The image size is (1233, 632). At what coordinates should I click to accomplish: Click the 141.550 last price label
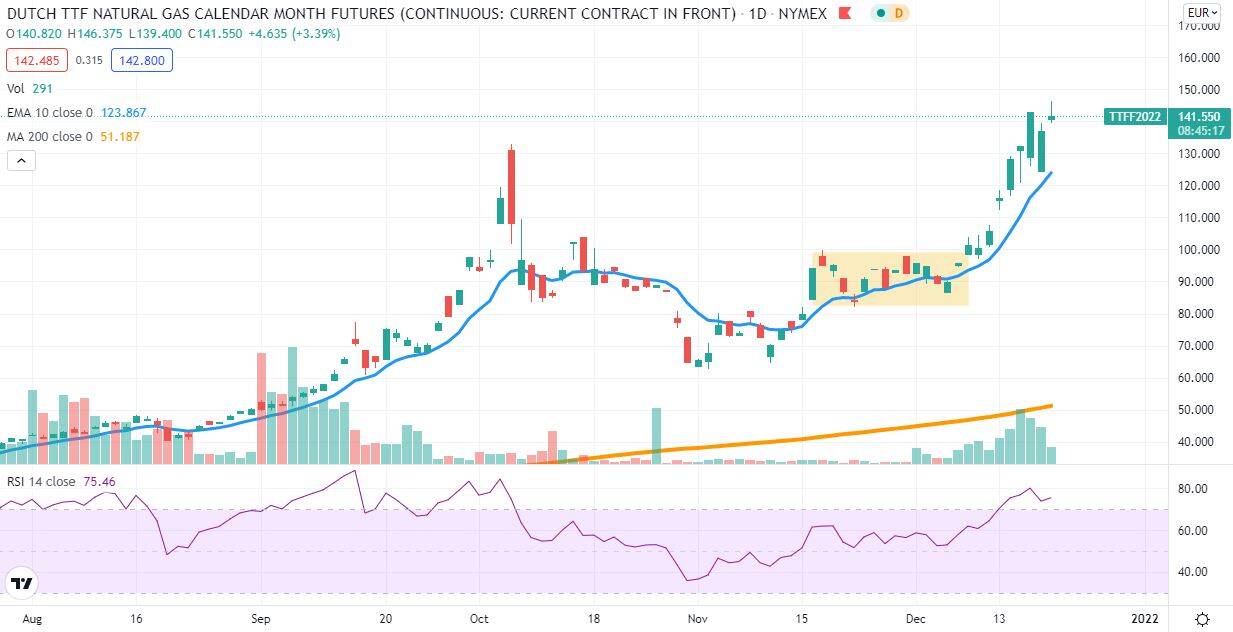[1199, 117]
